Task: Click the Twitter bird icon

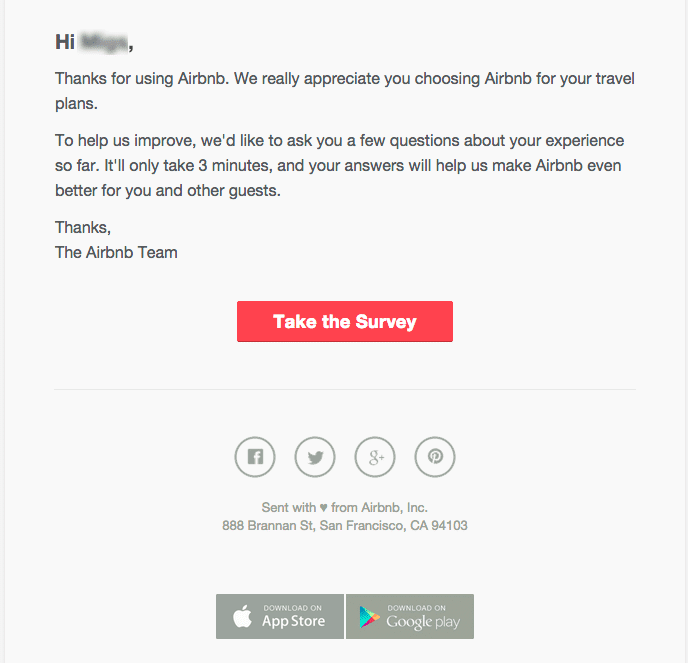Action: coord(315,457)
